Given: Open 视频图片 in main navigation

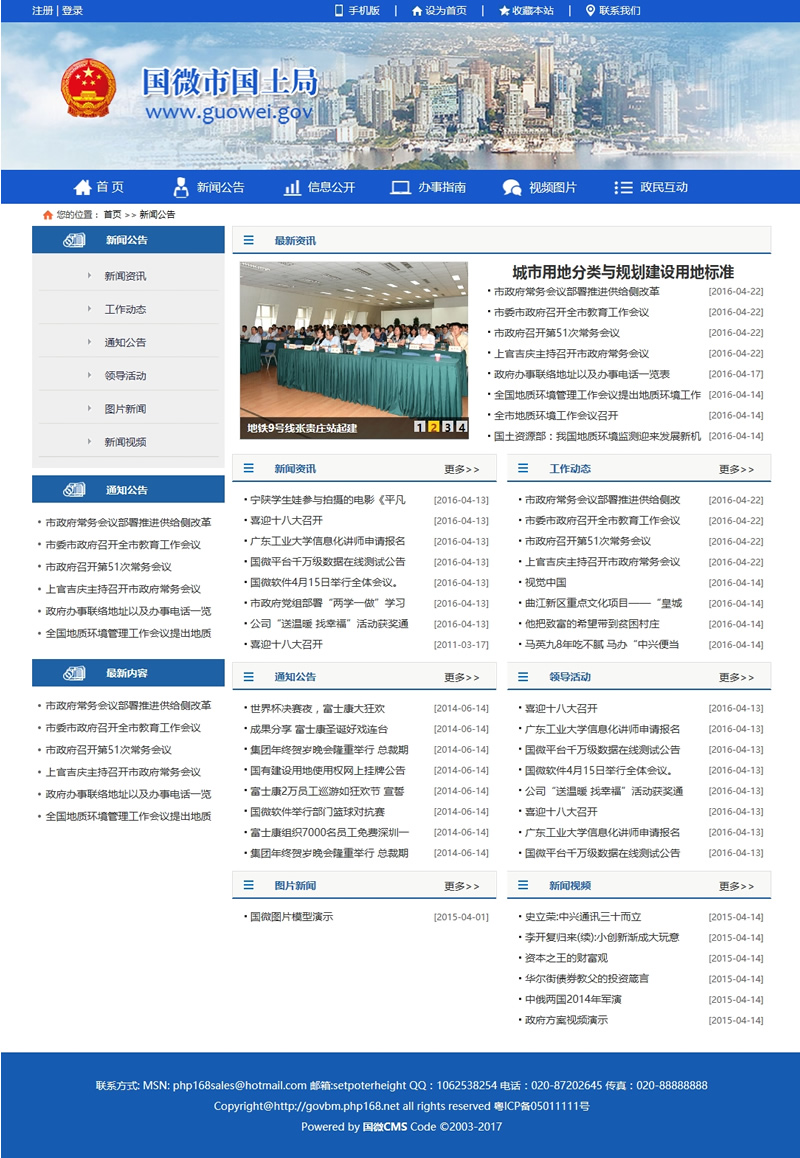Looking at the screenshot, I should [553, 188].
